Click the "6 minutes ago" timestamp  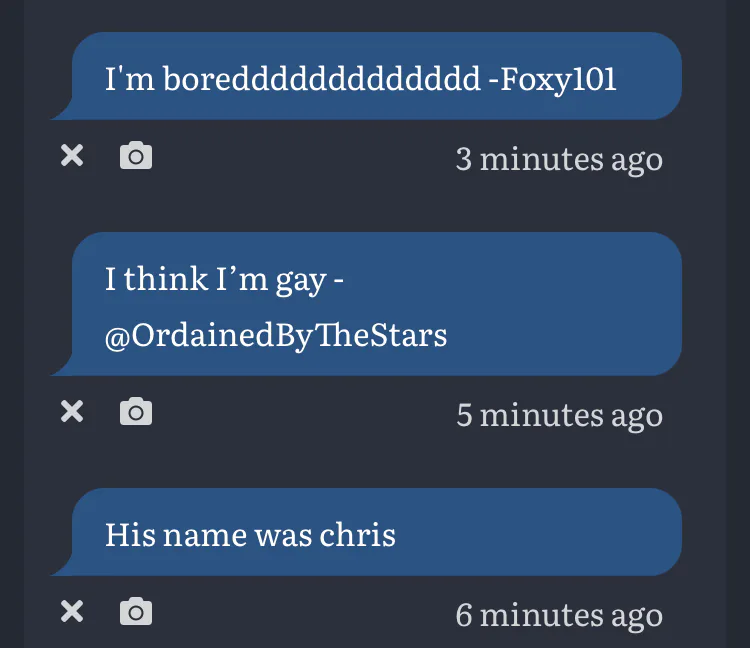[559, 615]
